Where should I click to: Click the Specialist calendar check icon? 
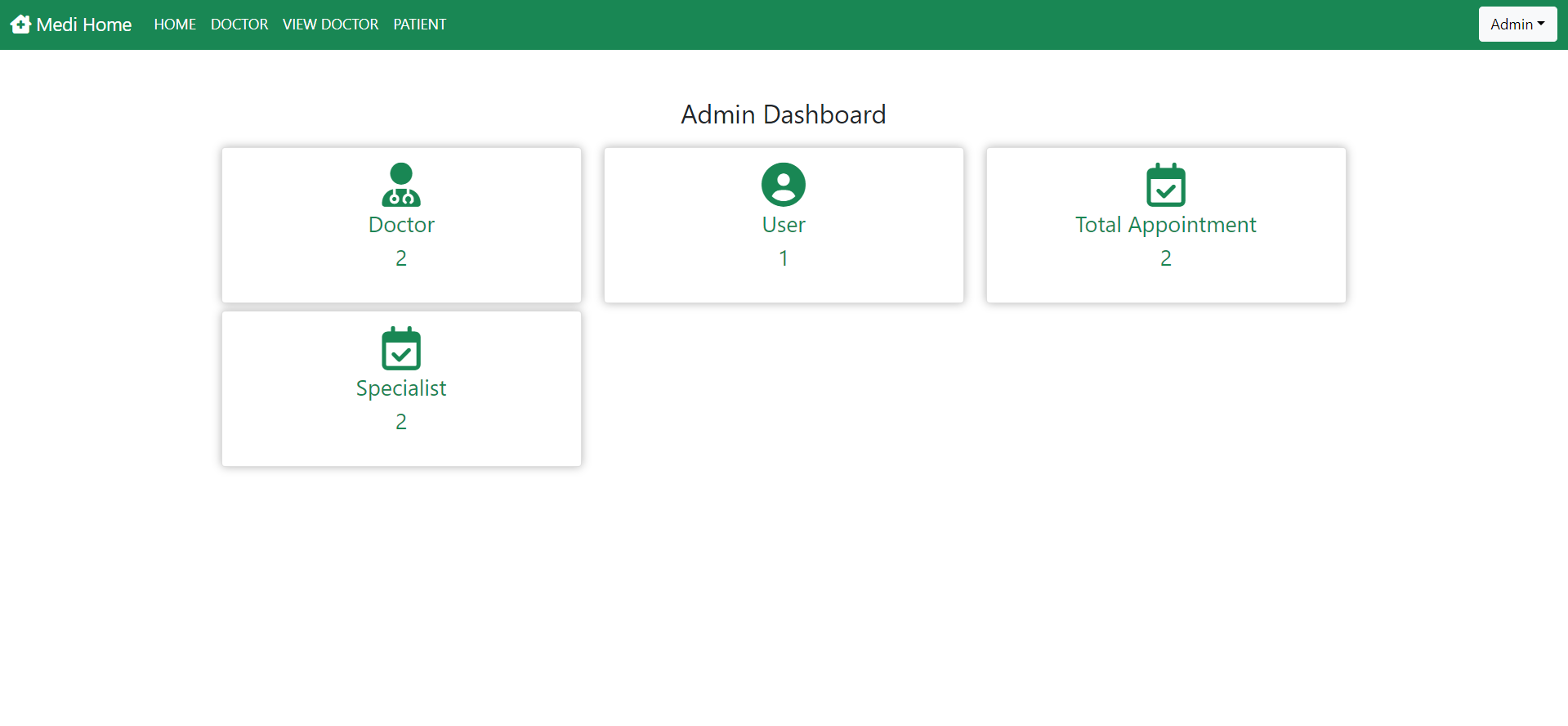401,348
